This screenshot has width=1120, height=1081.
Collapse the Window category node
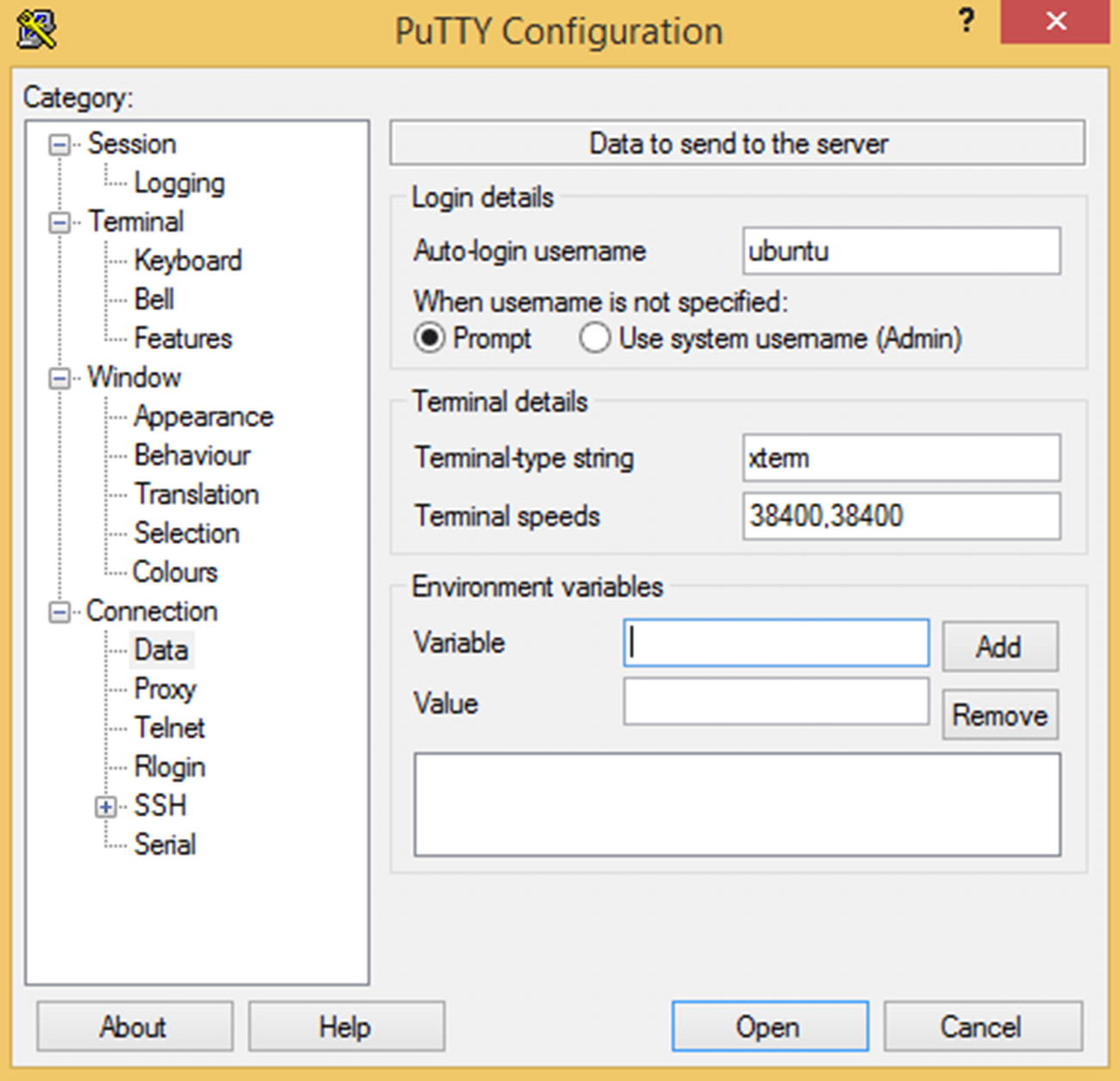59,378
